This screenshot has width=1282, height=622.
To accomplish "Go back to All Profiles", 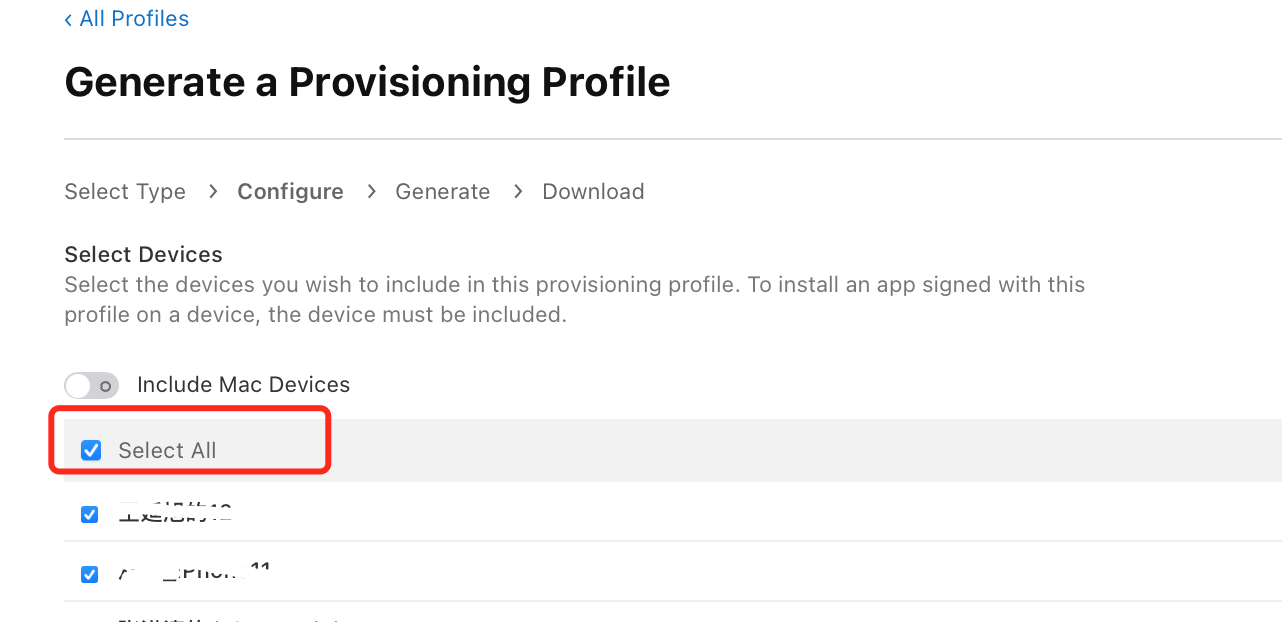I will coord(134,19).
